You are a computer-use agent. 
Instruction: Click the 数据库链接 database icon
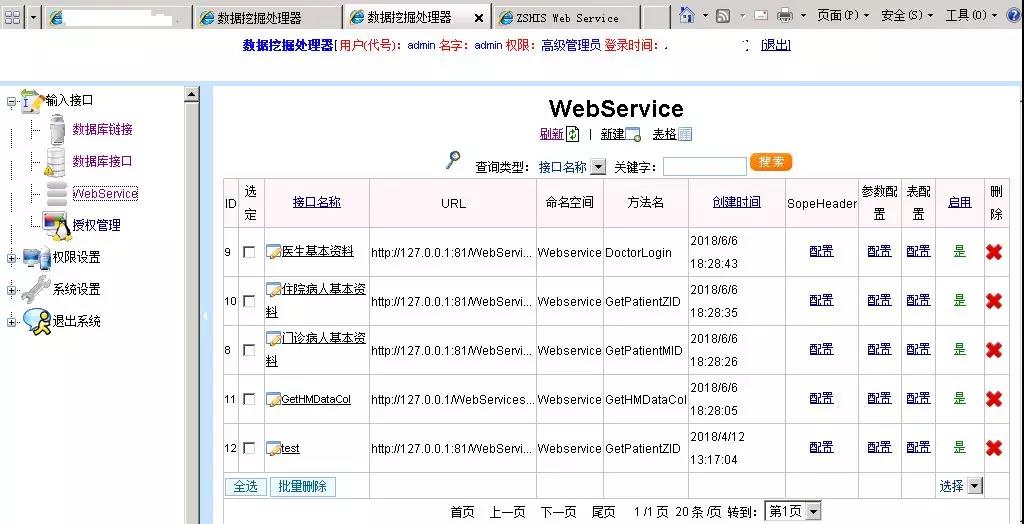click(57, 129)
